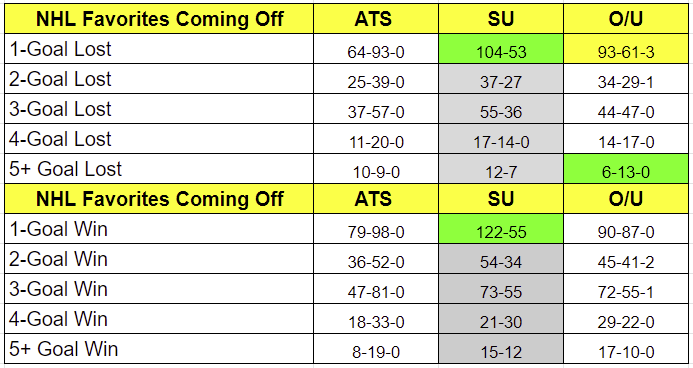Click the 8-19-0 ATS cell

(x=376, y=349)
